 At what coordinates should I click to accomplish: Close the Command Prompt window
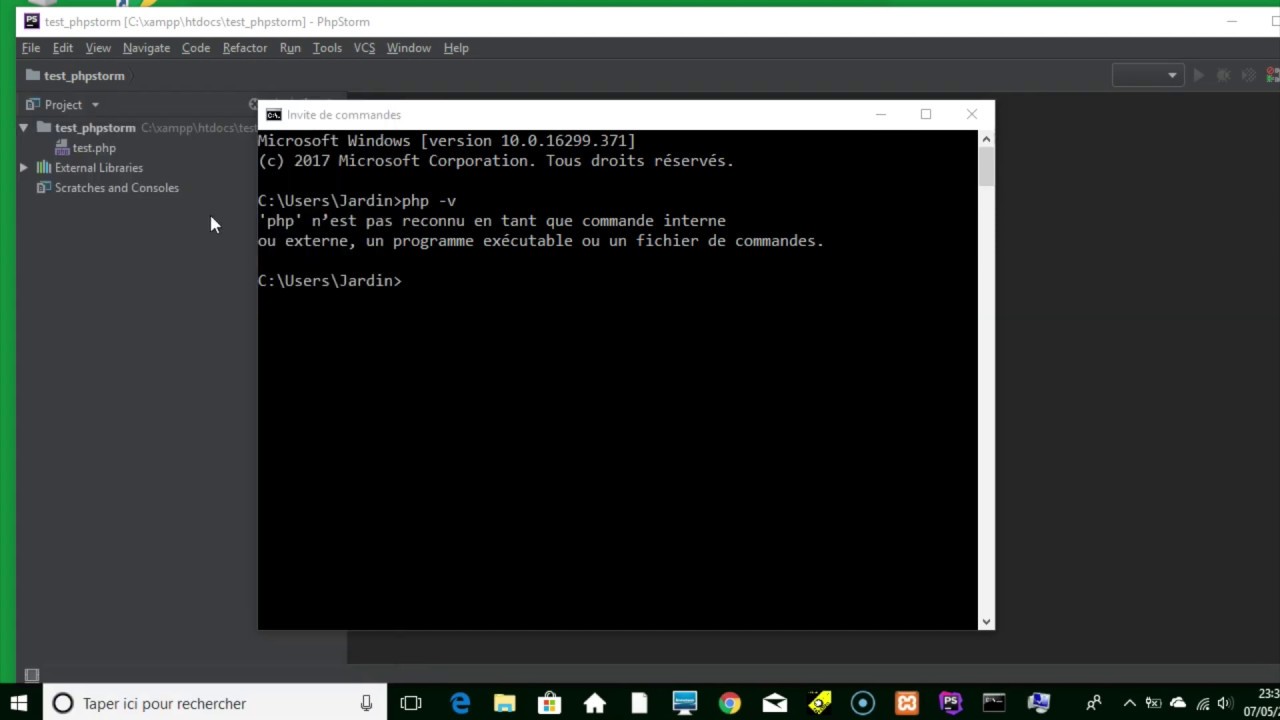tap(972, 114)
